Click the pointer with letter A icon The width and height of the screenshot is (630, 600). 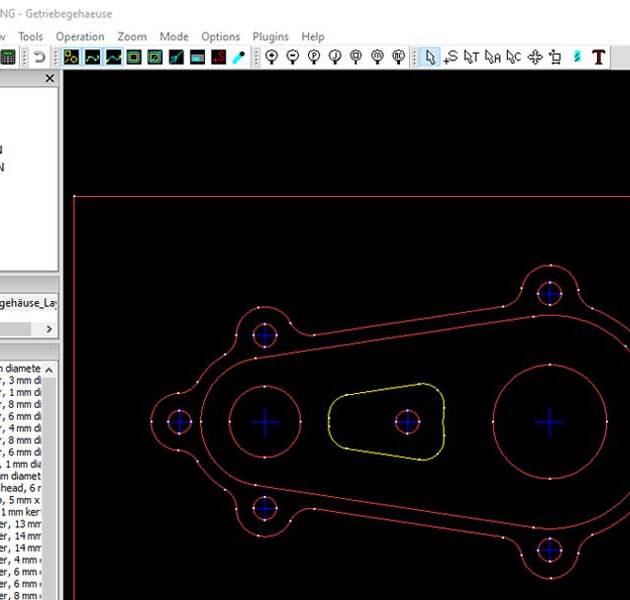pos(492,57)
